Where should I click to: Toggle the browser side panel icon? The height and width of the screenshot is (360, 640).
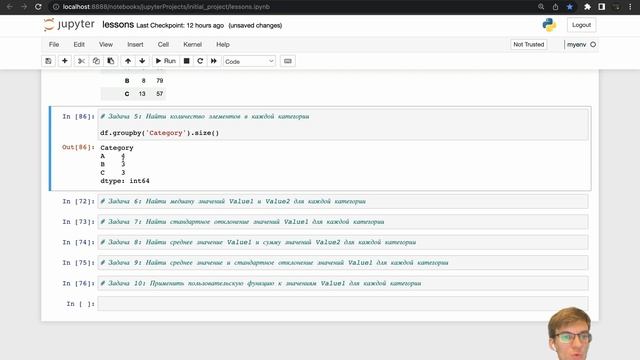coord(602,7)
